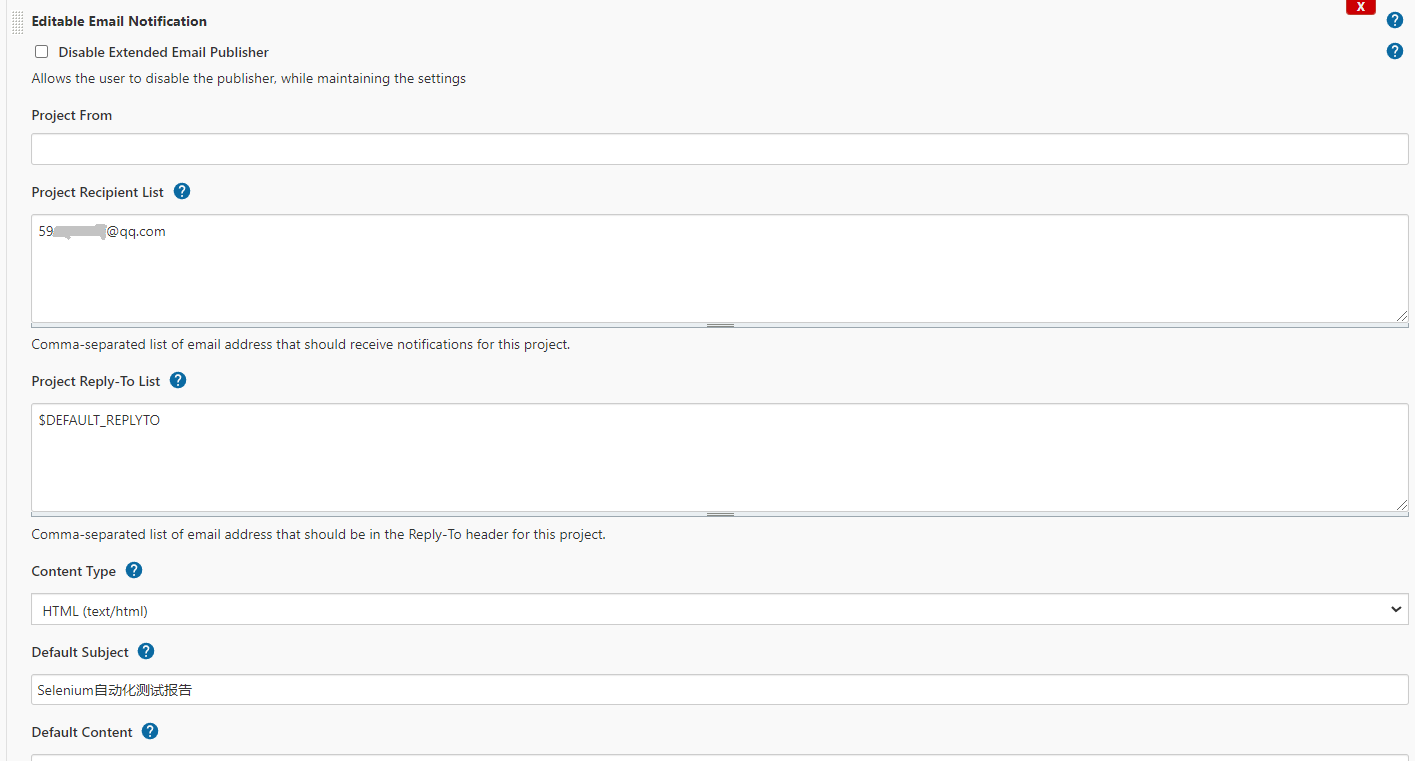The height and width of the screenshot is (761, 1415).
Task: Delete the Editable Email Notification section
Action: 1361,6
